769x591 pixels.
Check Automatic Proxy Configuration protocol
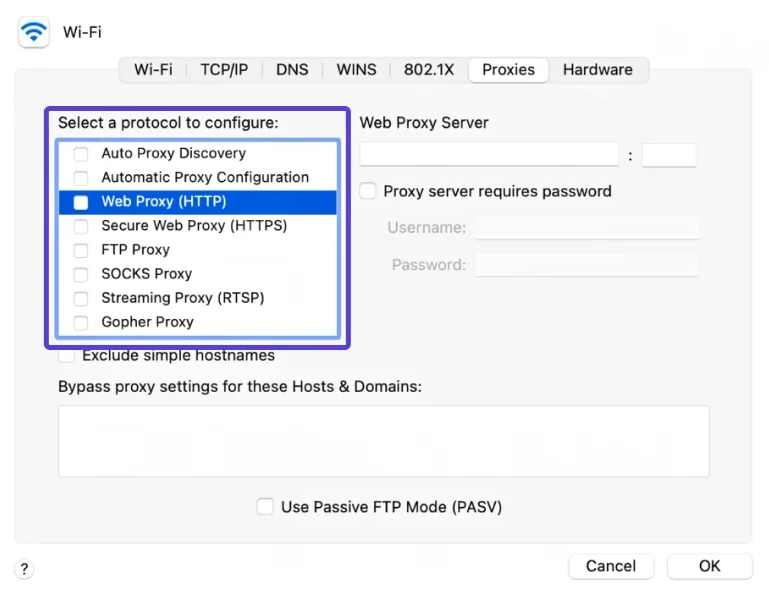81,178
